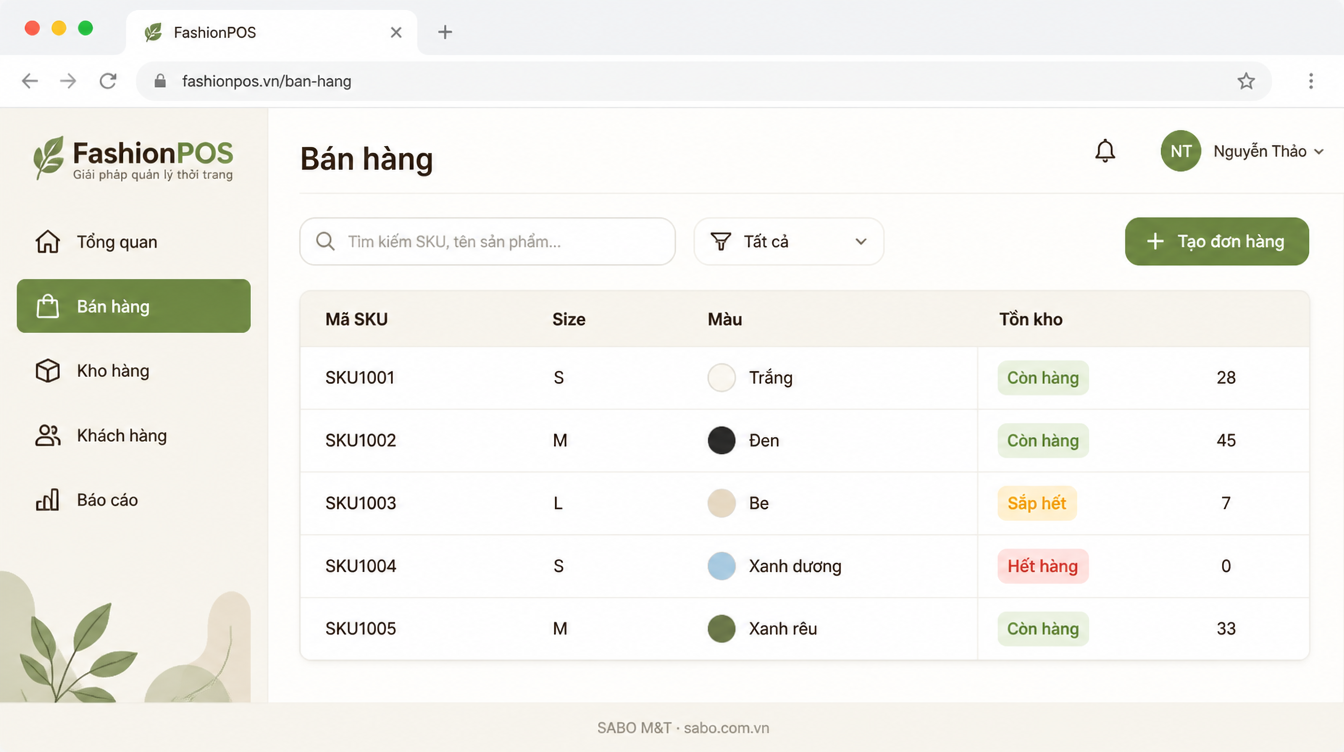
Task: Click the Còn hàng badge in SKU1002 row
Action: click(x=1043, y=441)
